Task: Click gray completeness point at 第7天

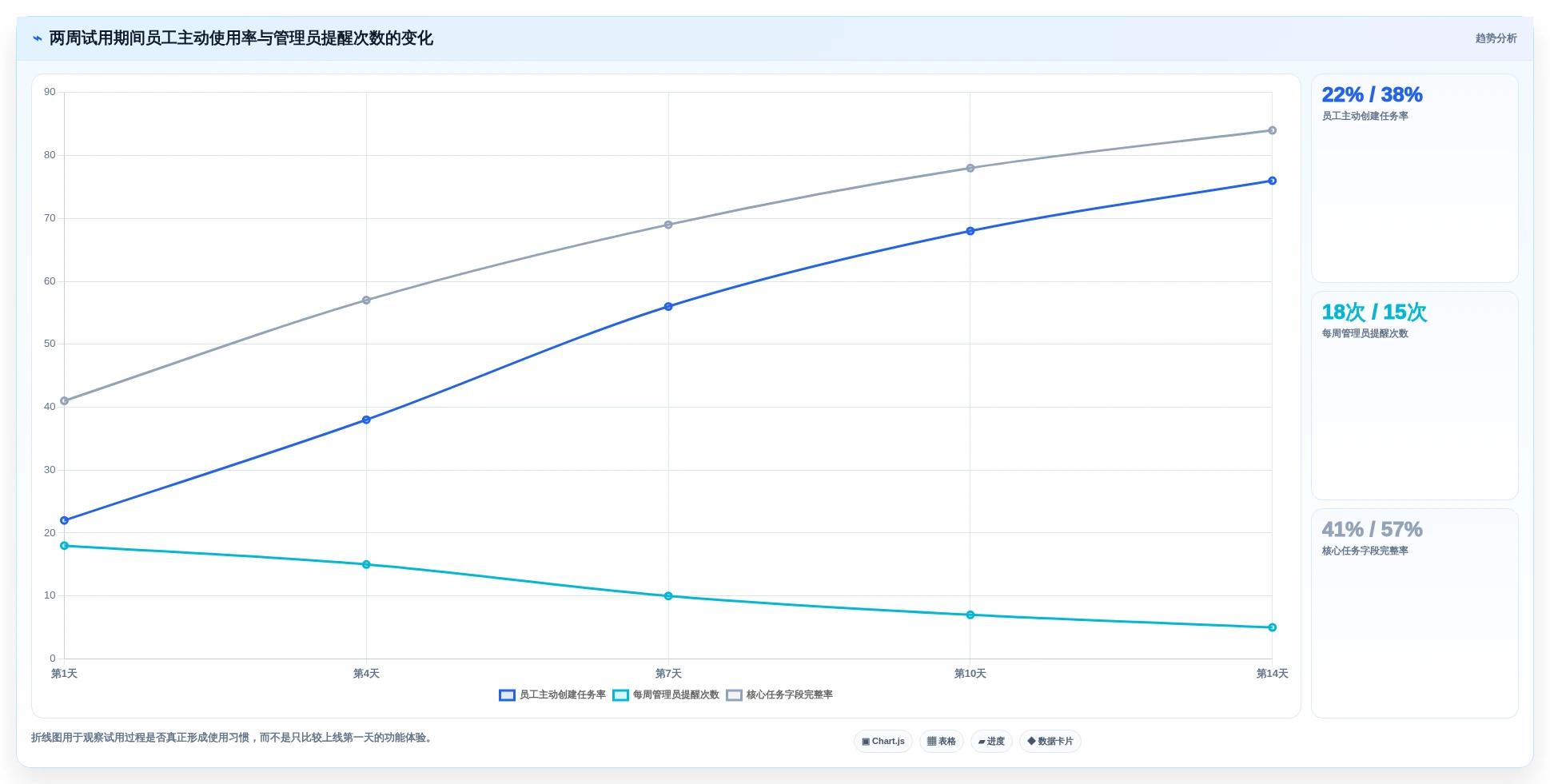Action: (x=668, y=225)
